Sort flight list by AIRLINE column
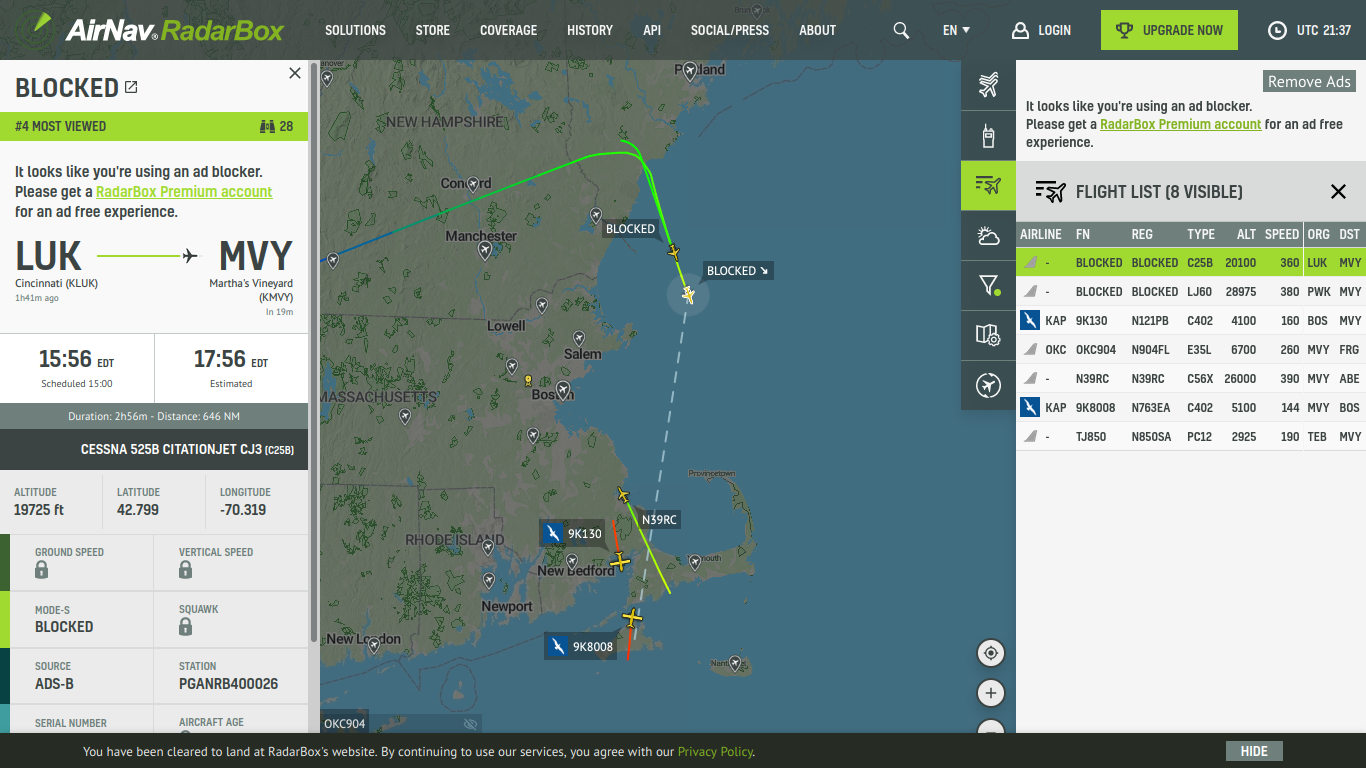The width and height of the screenshot is (1366, 768). [x=1041, y=234]
